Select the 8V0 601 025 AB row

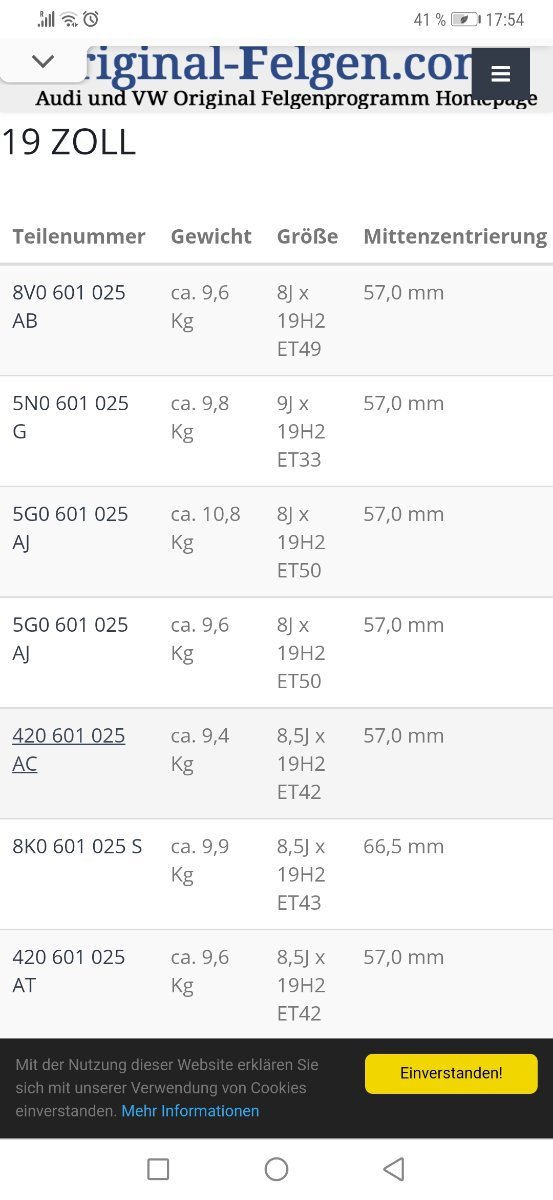click(x=276, y=321)
